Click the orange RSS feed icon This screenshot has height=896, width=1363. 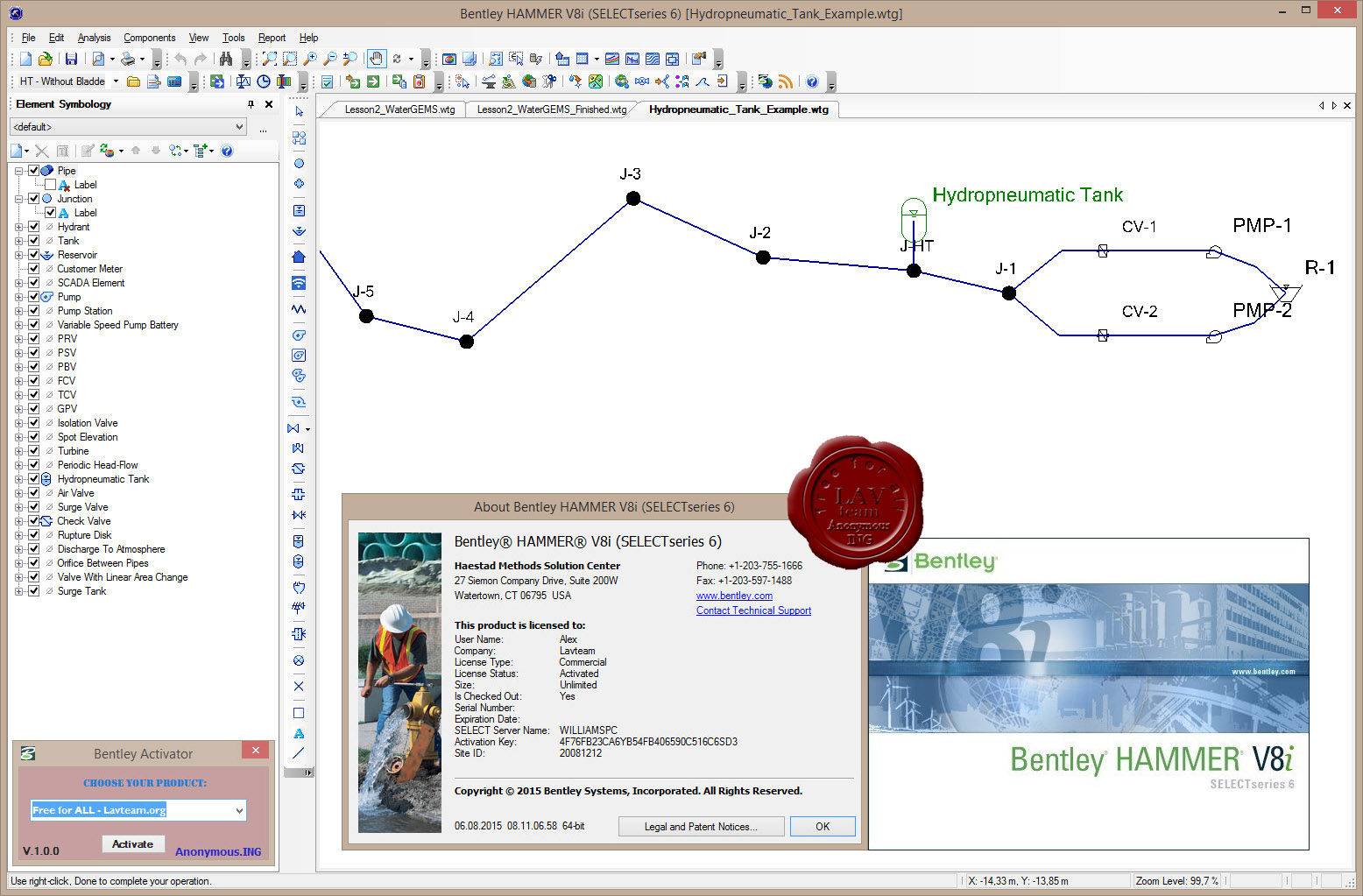pos(786,81)
